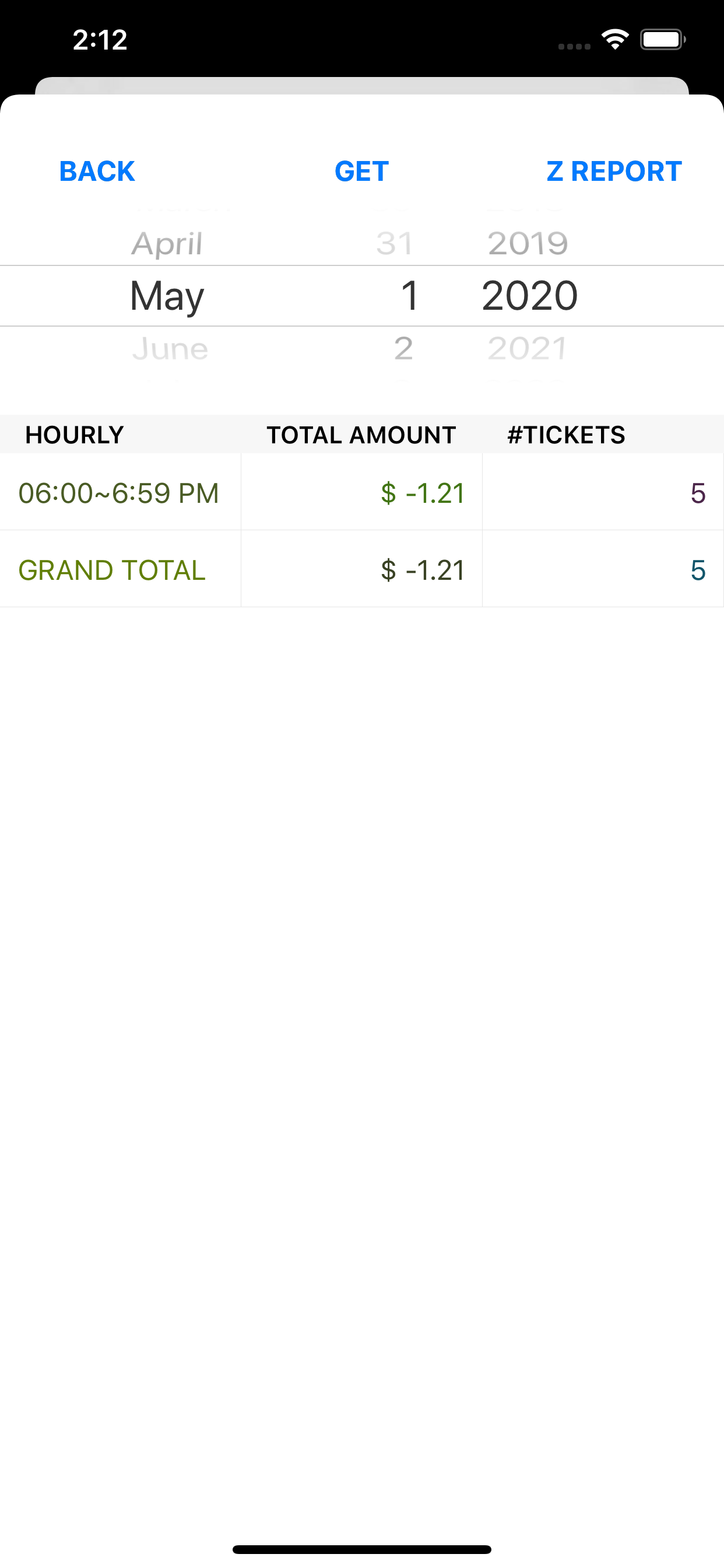Tap the GET button
Image resolution: width=724 pixels, height=1568 pixels.
coord(361,171)
